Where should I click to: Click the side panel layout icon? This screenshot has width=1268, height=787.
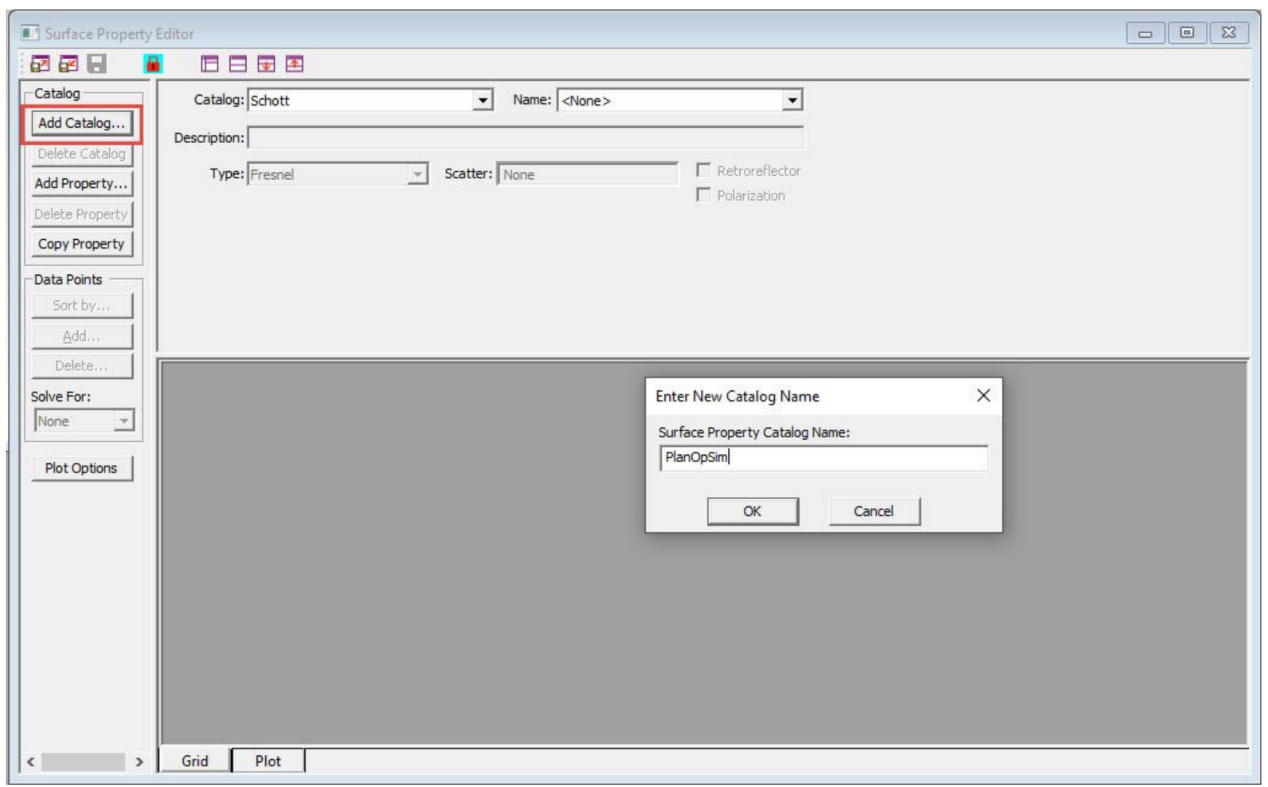(210, 64)
